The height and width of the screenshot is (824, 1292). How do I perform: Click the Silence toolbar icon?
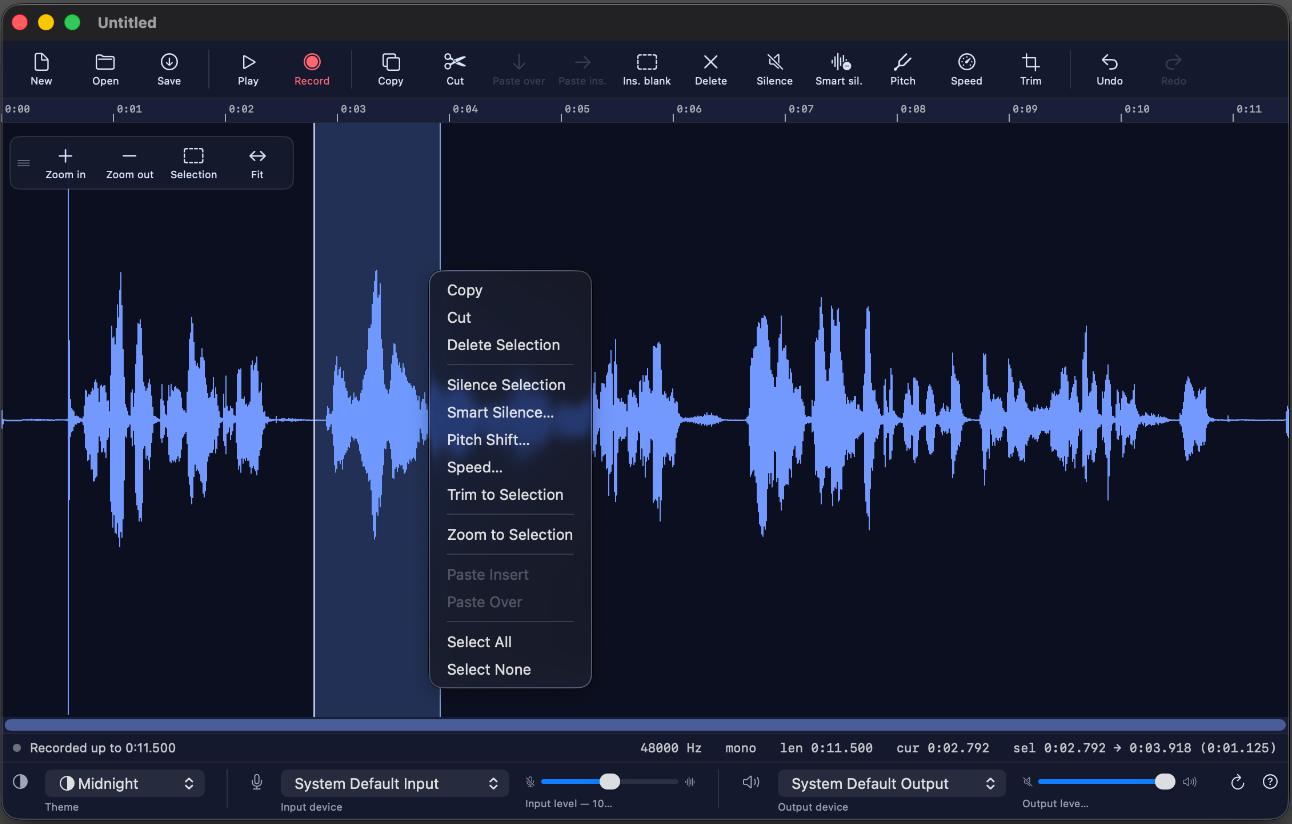774,69
